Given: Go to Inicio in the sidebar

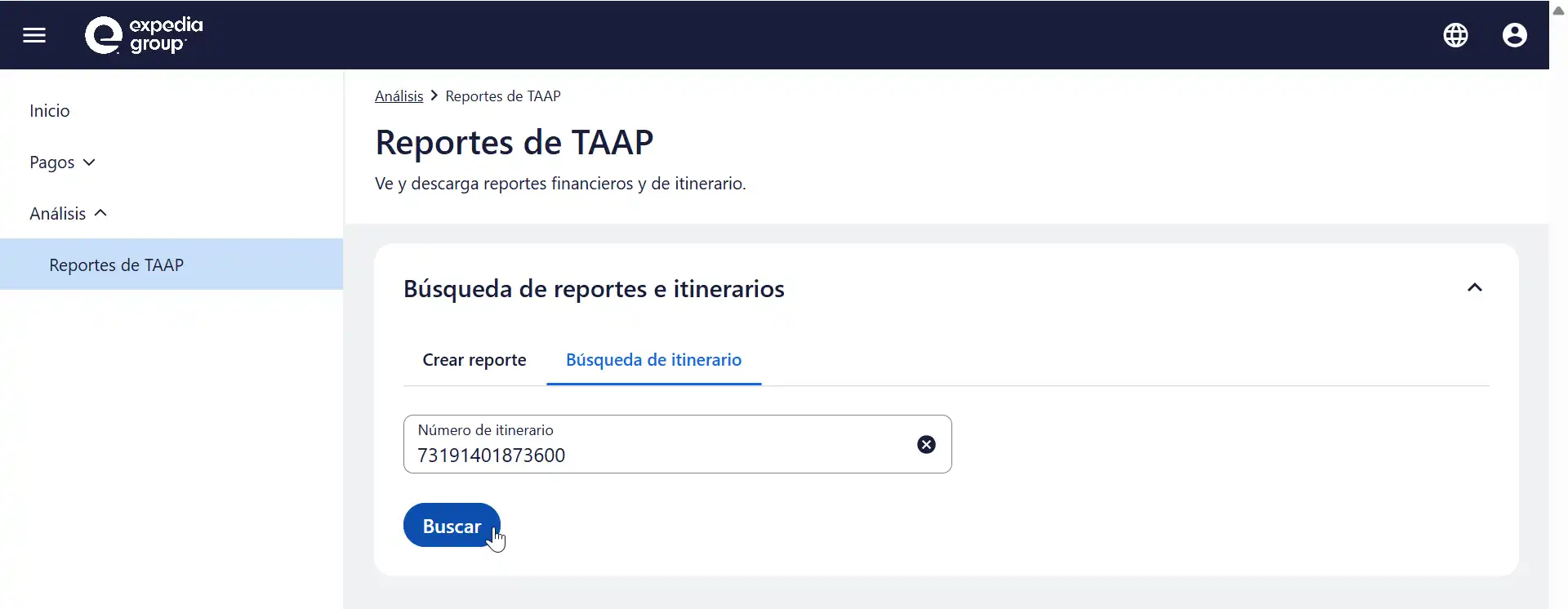Looking at the screenshot, I should [50, 111].
